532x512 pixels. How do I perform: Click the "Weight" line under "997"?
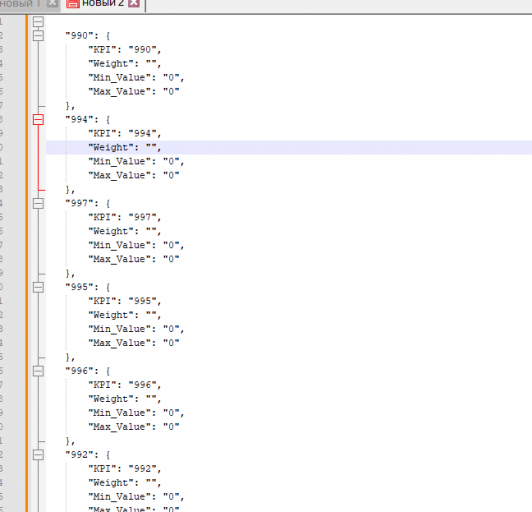(125, 231)
